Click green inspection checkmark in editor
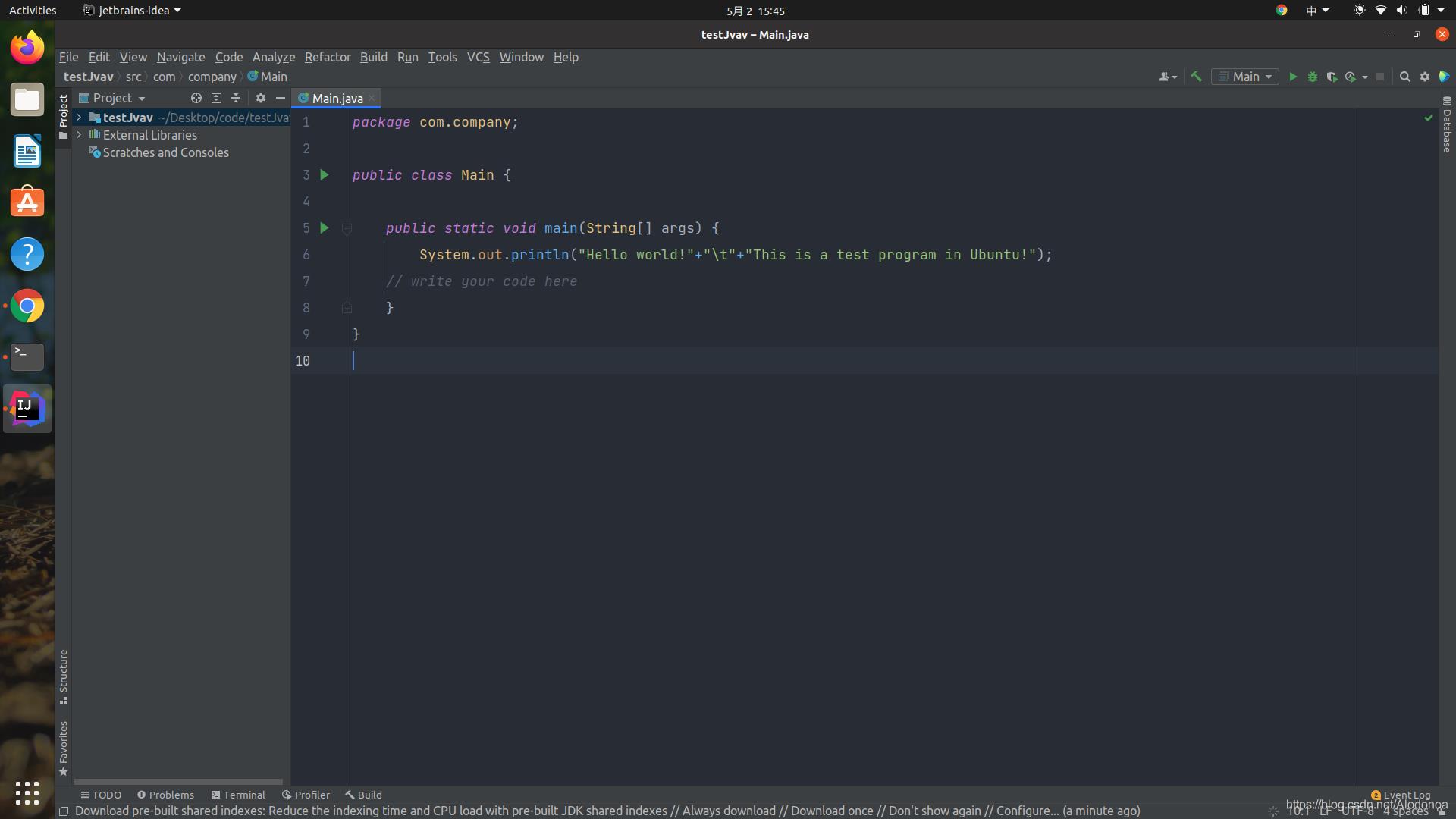This screenshot has width=1456, height=819. (1429, 118)
